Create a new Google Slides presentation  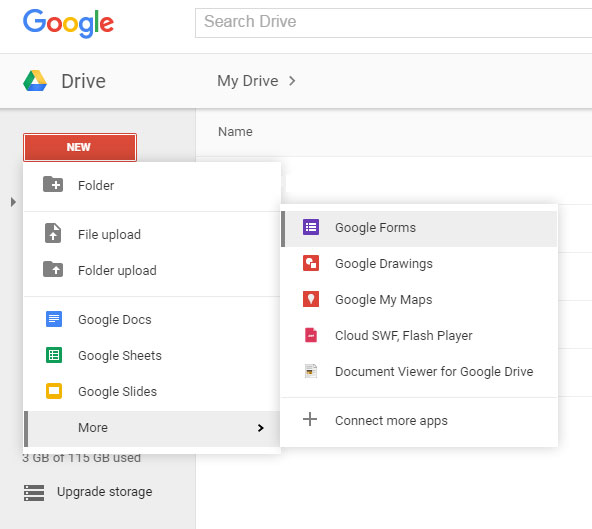point(152,391)
